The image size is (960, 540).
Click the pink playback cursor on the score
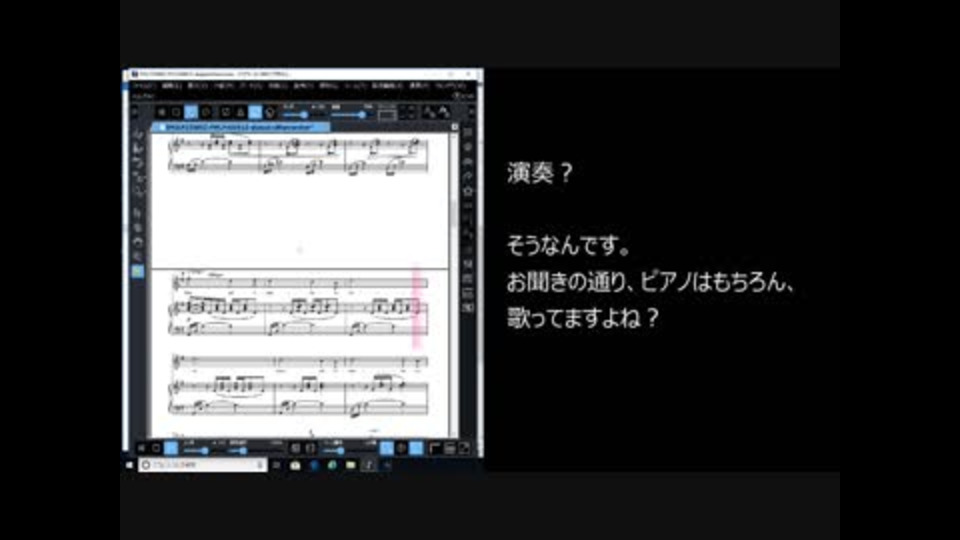click(x=418, y=307)
